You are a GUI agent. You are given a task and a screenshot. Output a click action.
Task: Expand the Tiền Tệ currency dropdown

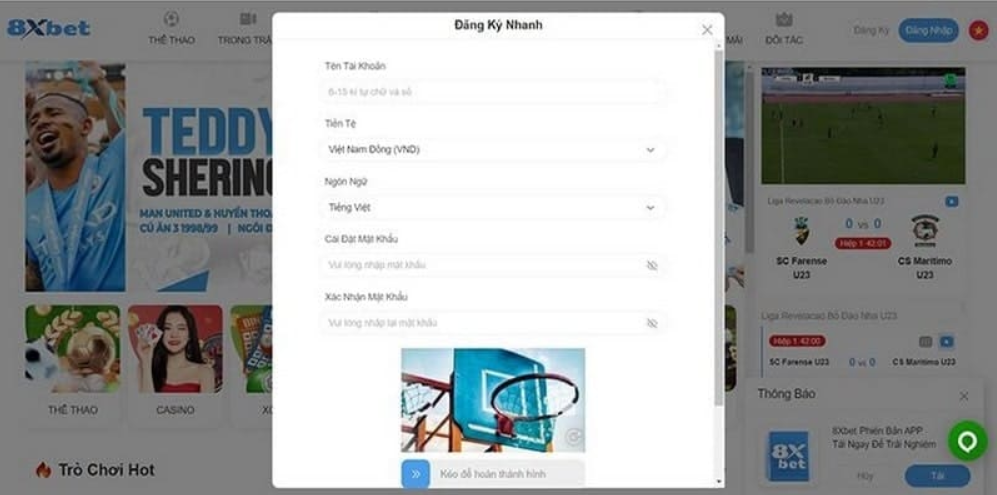[x=493, y=150]
